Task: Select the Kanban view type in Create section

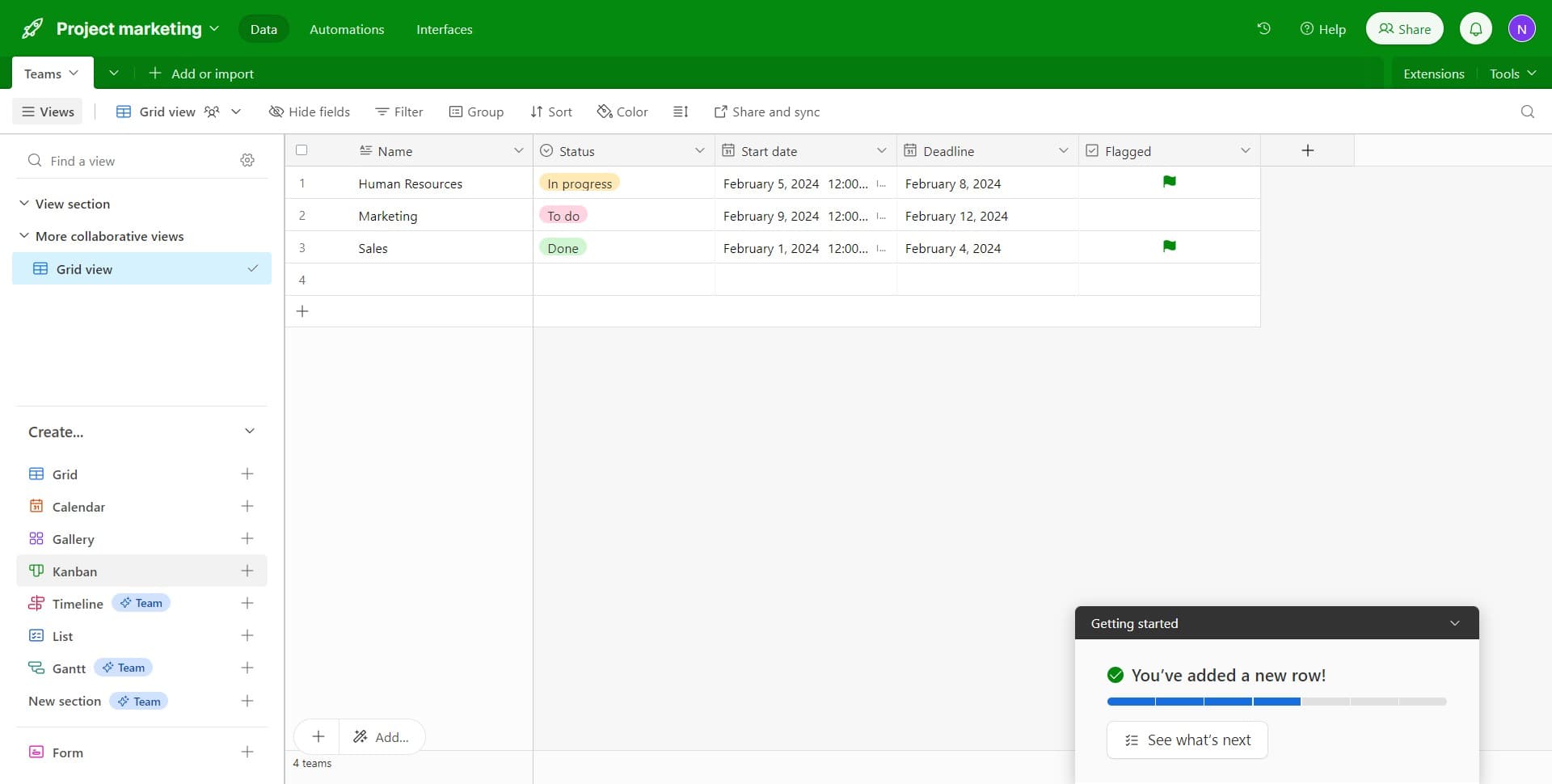Action: [x=76, y=571]
